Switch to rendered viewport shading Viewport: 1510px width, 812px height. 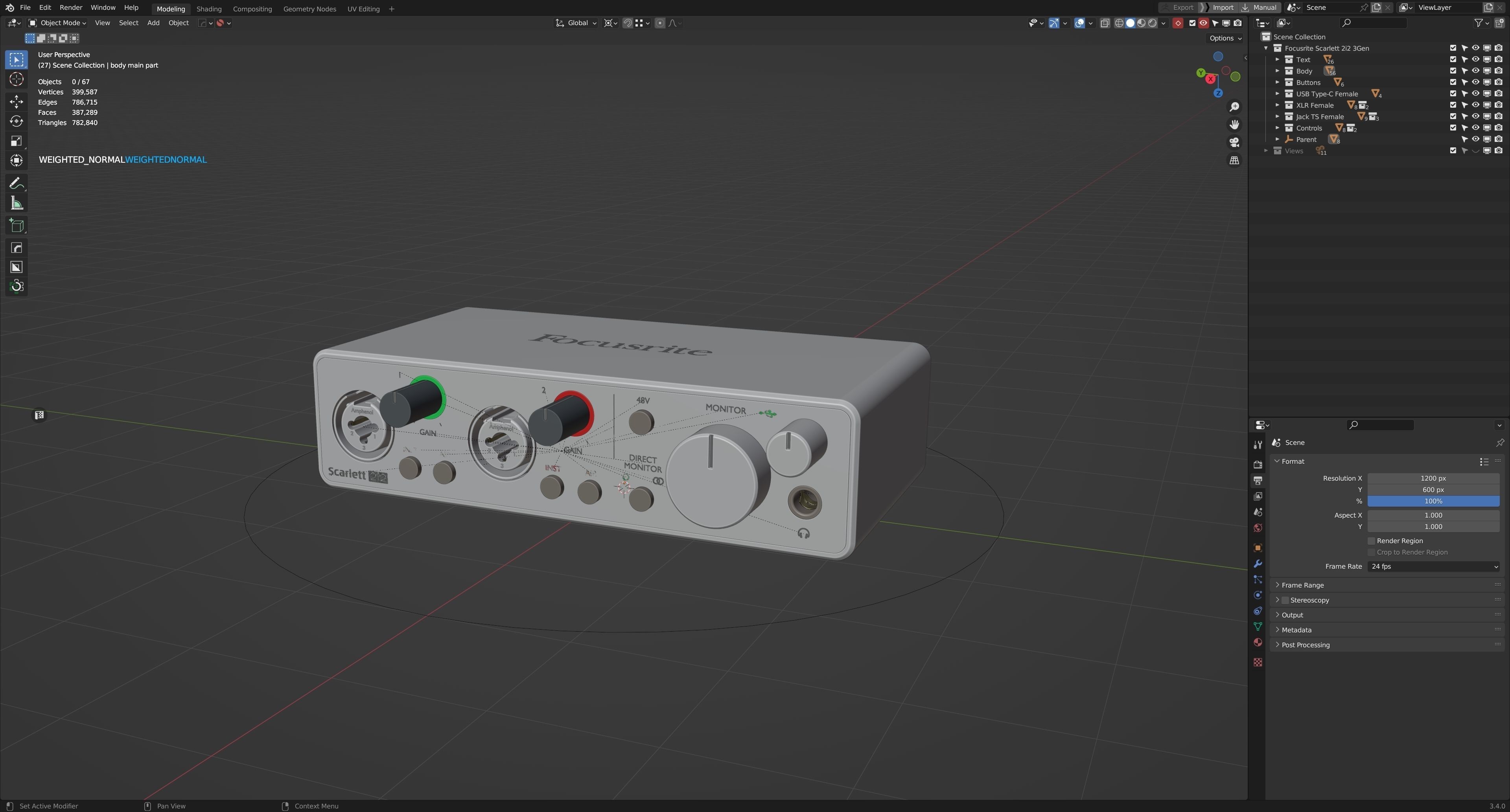coord(1153,23)
